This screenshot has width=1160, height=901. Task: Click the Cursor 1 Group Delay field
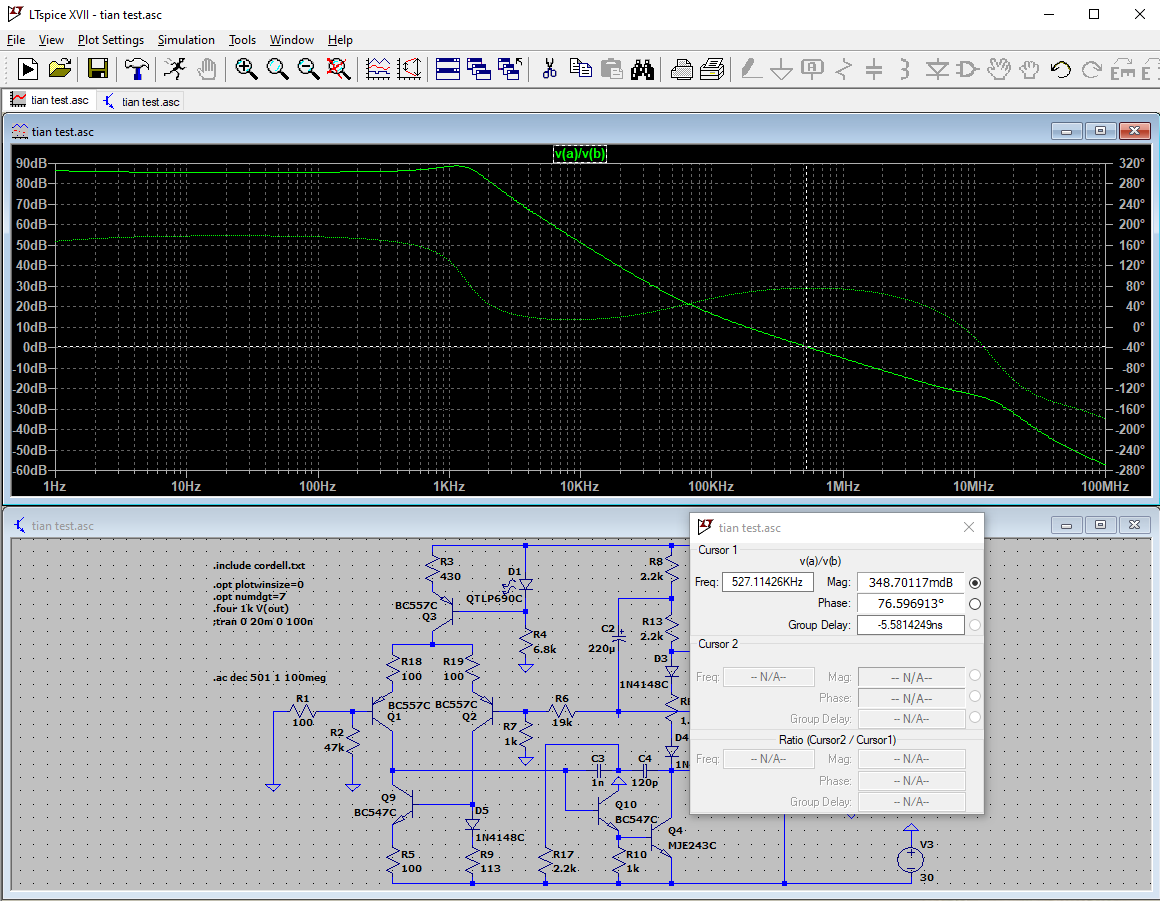[910, 625]
